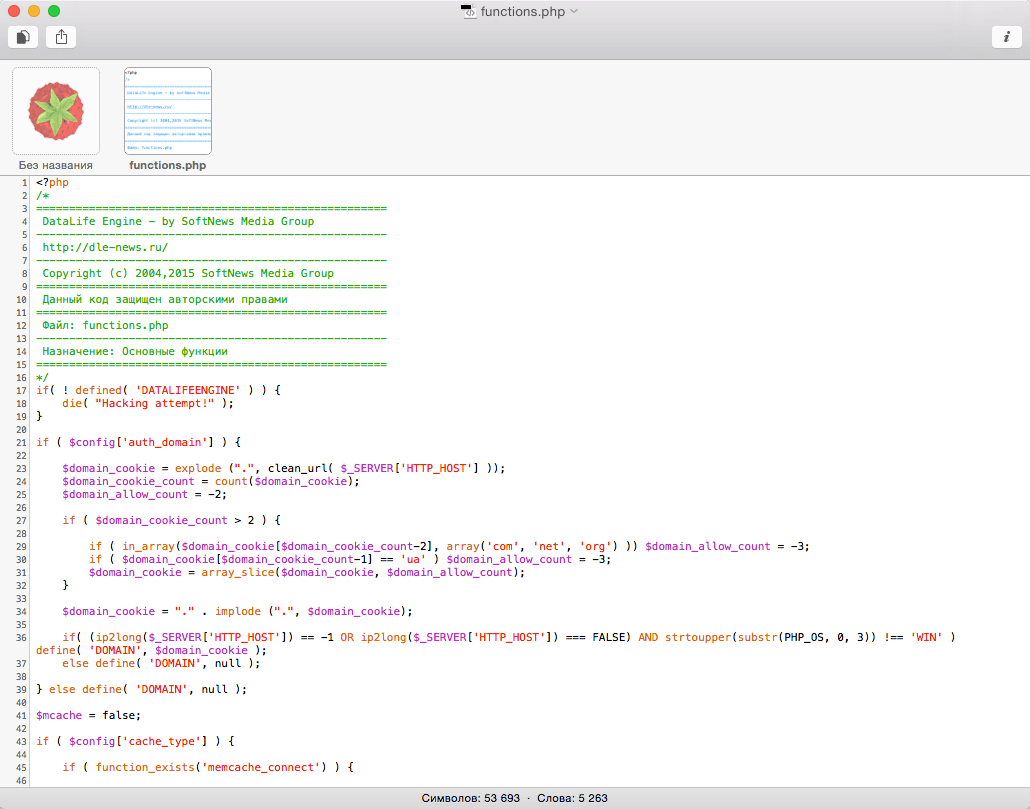Click the word count 'Слова: 5 263'

coord(572,798)
